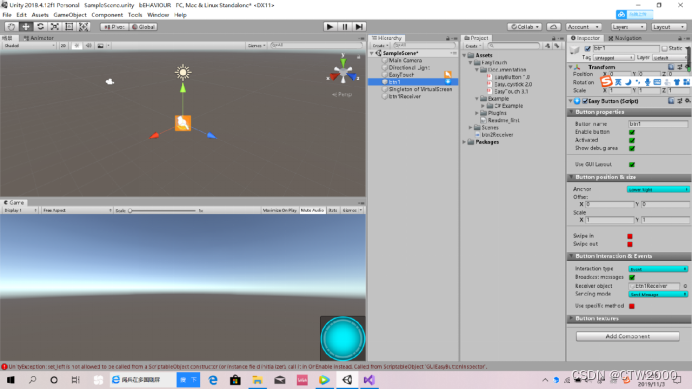Toggle Broadcast messages checkbox
The width and height of the screenshot is (693, 390).
pos(632,277)
